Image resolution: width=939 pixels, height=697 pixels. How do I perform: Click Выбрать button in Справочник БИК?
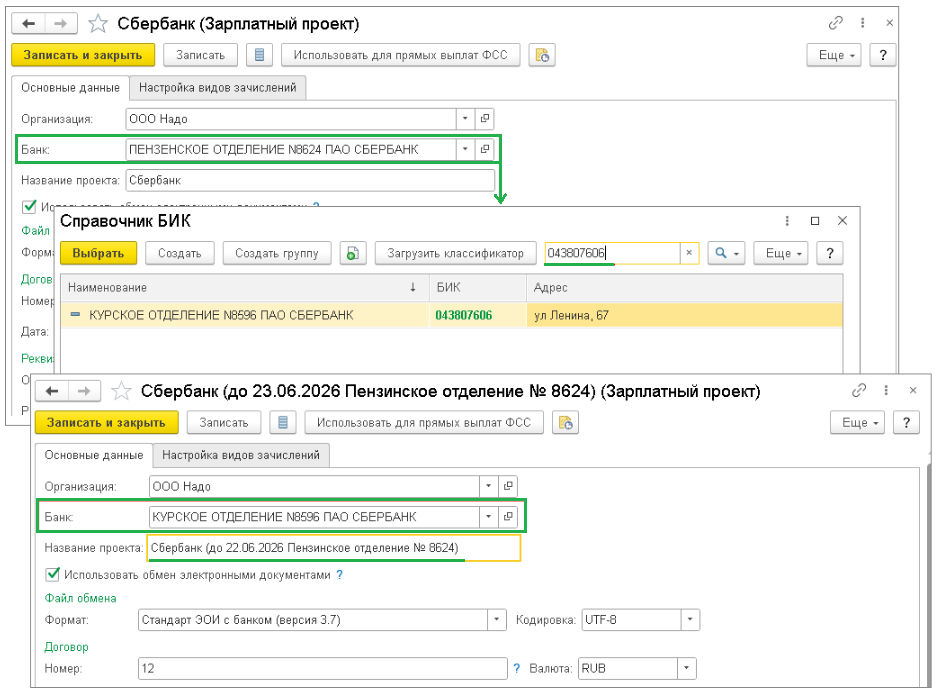[x=98, y=253]
